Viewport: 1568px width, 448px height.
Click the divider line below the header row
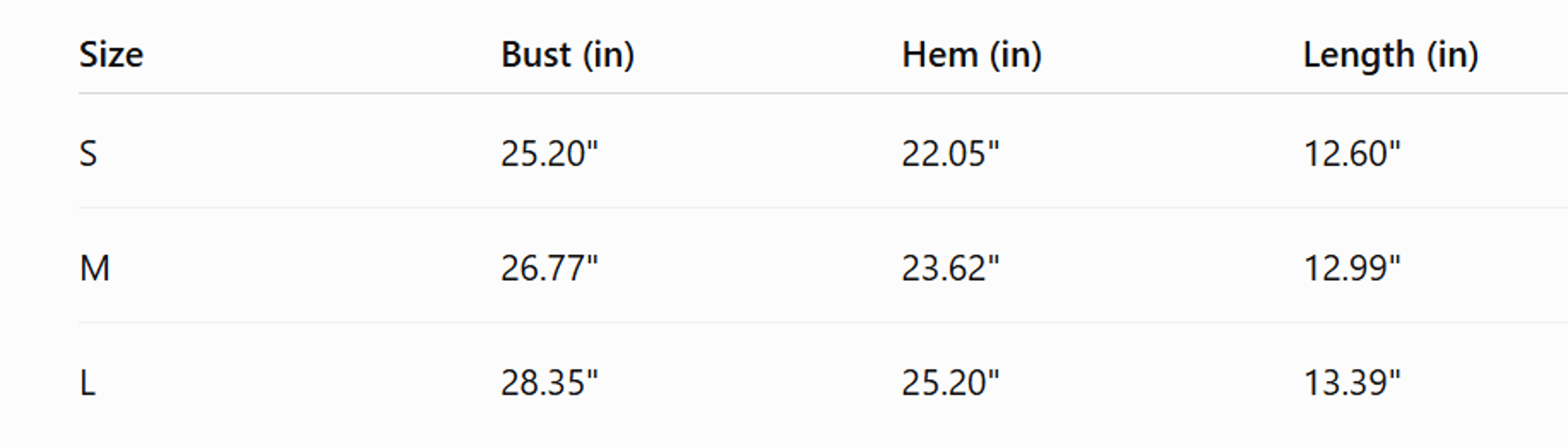(823, 93)
